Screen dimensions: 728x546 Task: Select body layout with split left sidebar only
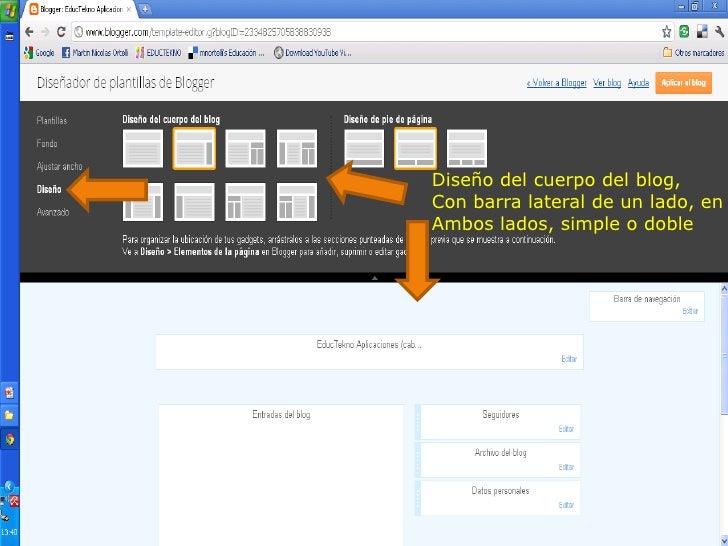coord(246,202)
